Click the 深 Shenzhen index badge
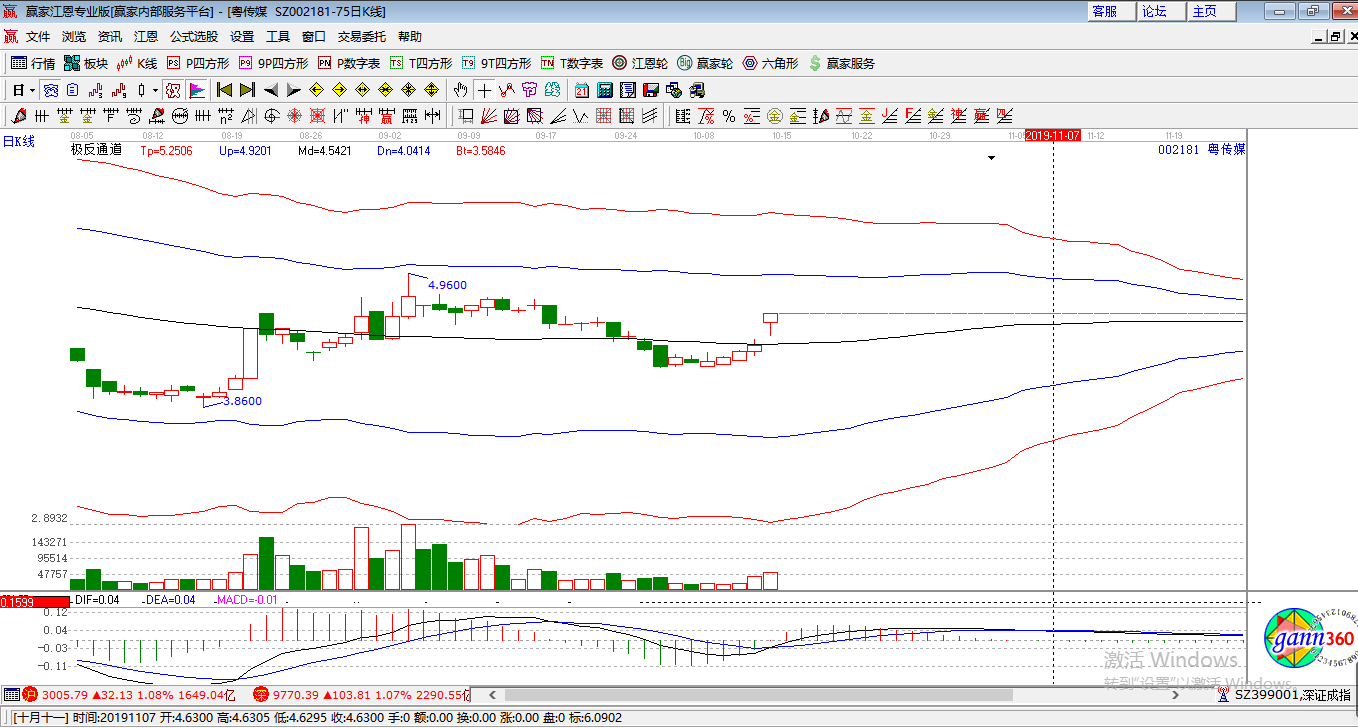Screen dimensions: 1358x728 pos(260,694)
